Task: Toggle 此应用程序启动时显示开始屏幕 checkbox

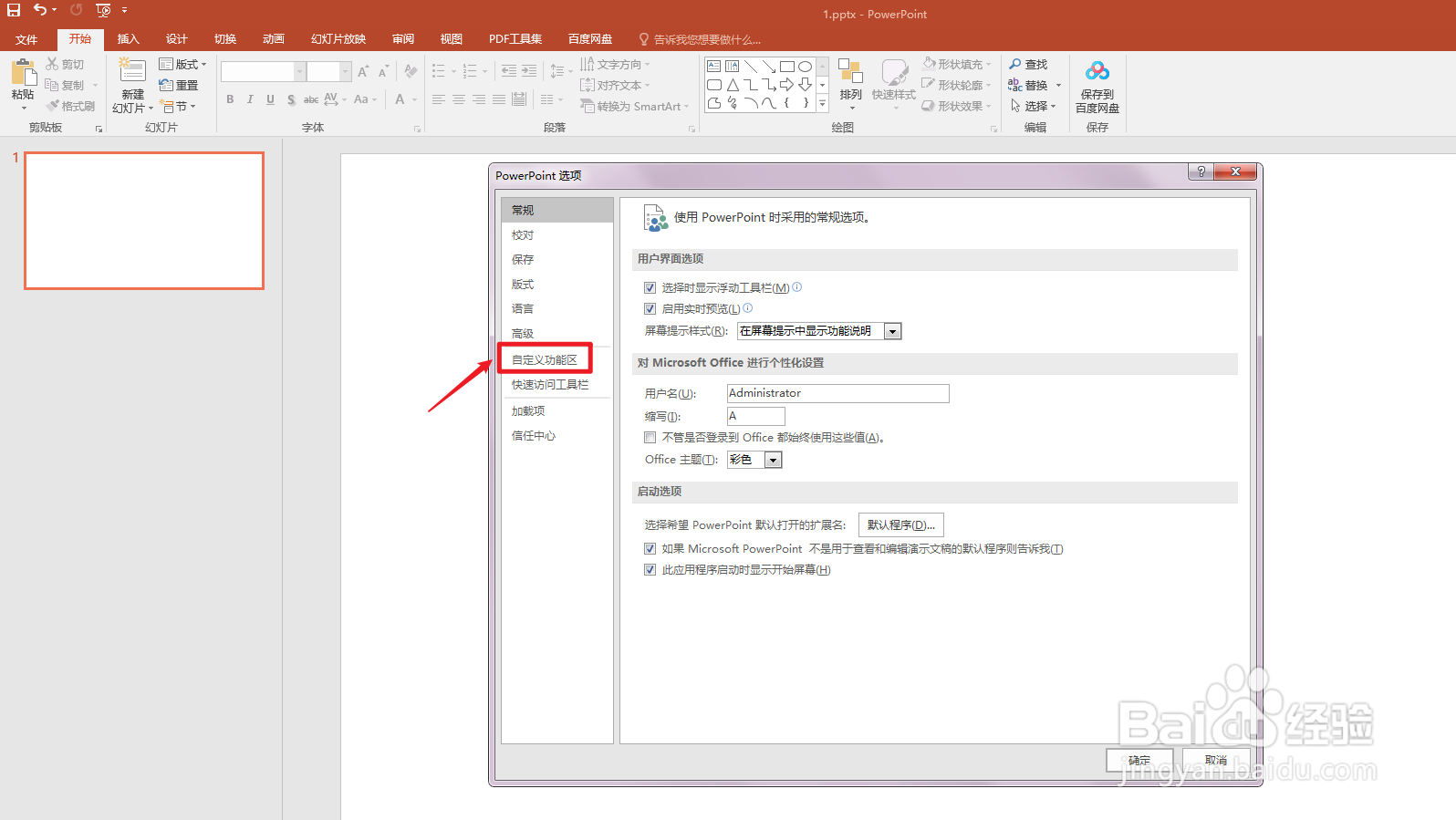Action: tap(650, 569)
